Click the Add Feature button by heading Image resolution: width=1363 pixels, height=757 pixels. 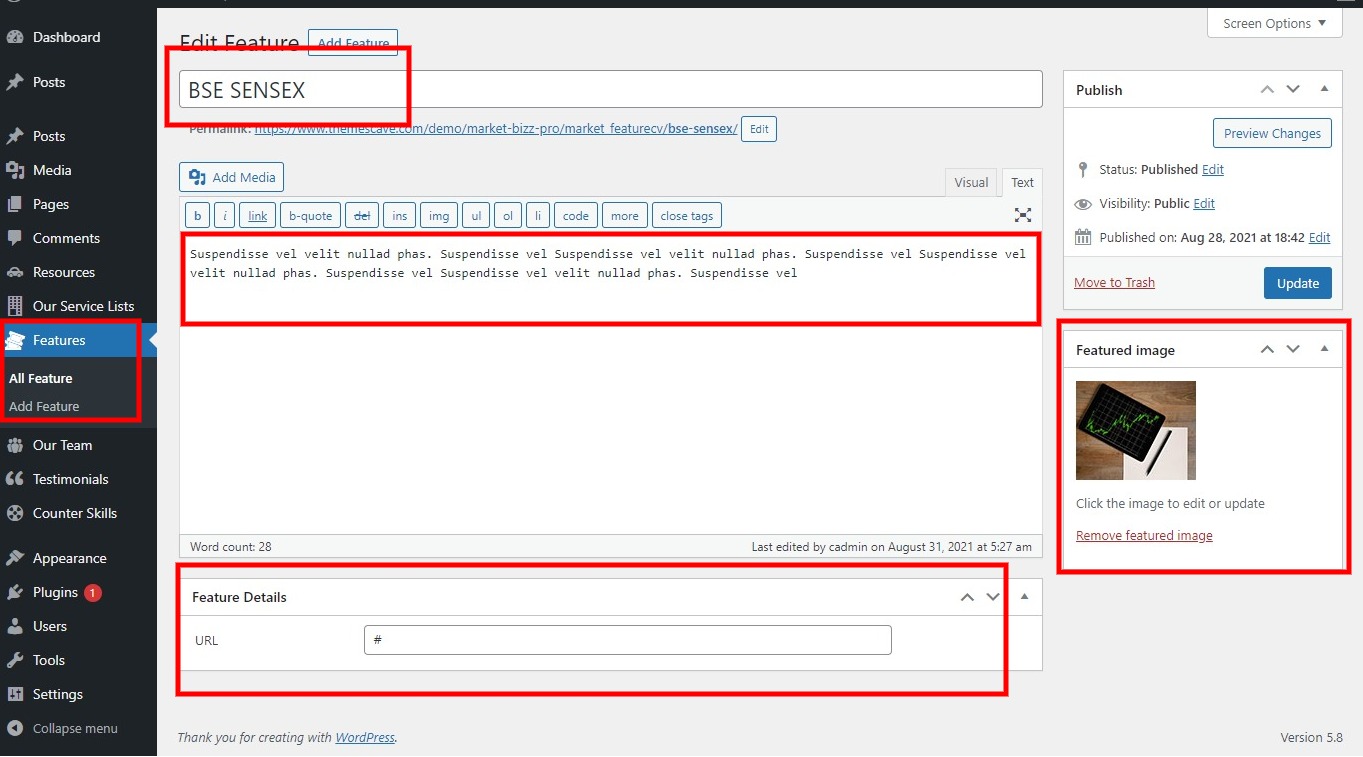pos(353,43)
